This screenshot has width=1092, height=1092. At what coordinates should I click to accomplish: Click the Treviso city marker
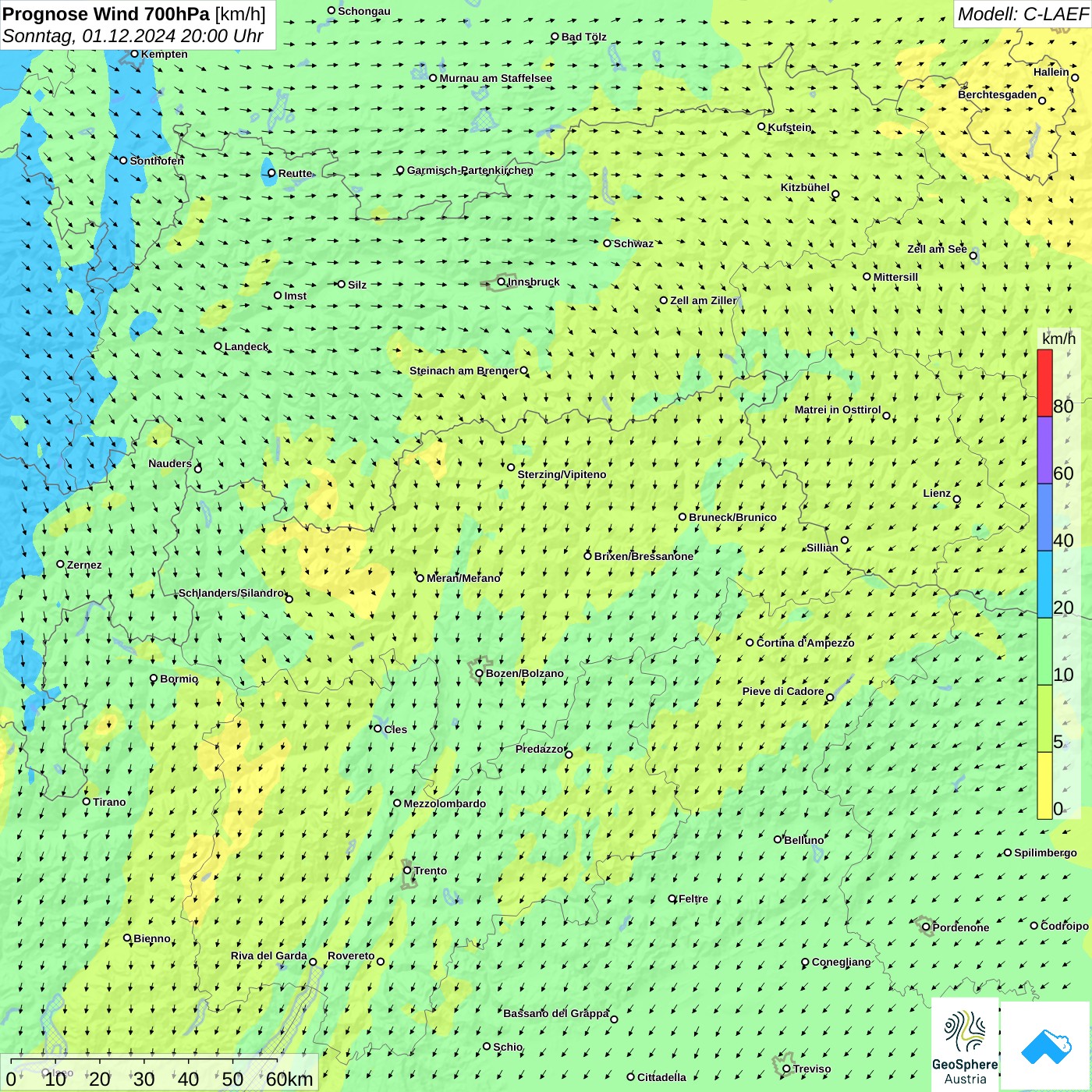(786, 1069)
